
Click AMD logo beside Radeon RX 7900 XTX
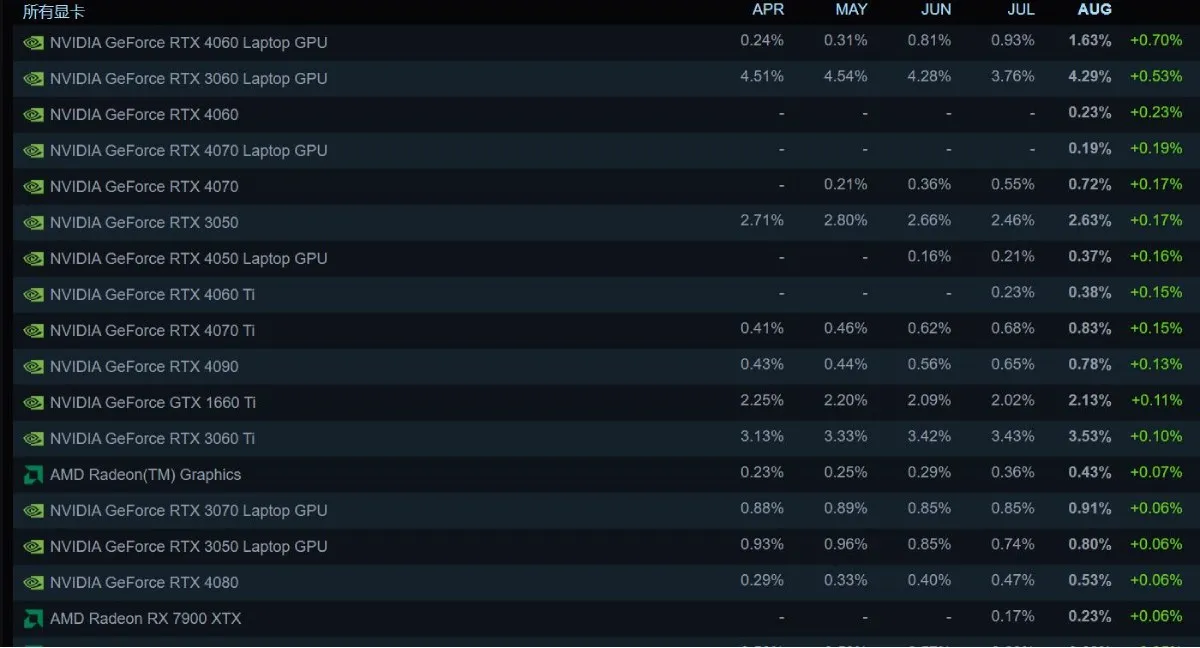(33, 619)
